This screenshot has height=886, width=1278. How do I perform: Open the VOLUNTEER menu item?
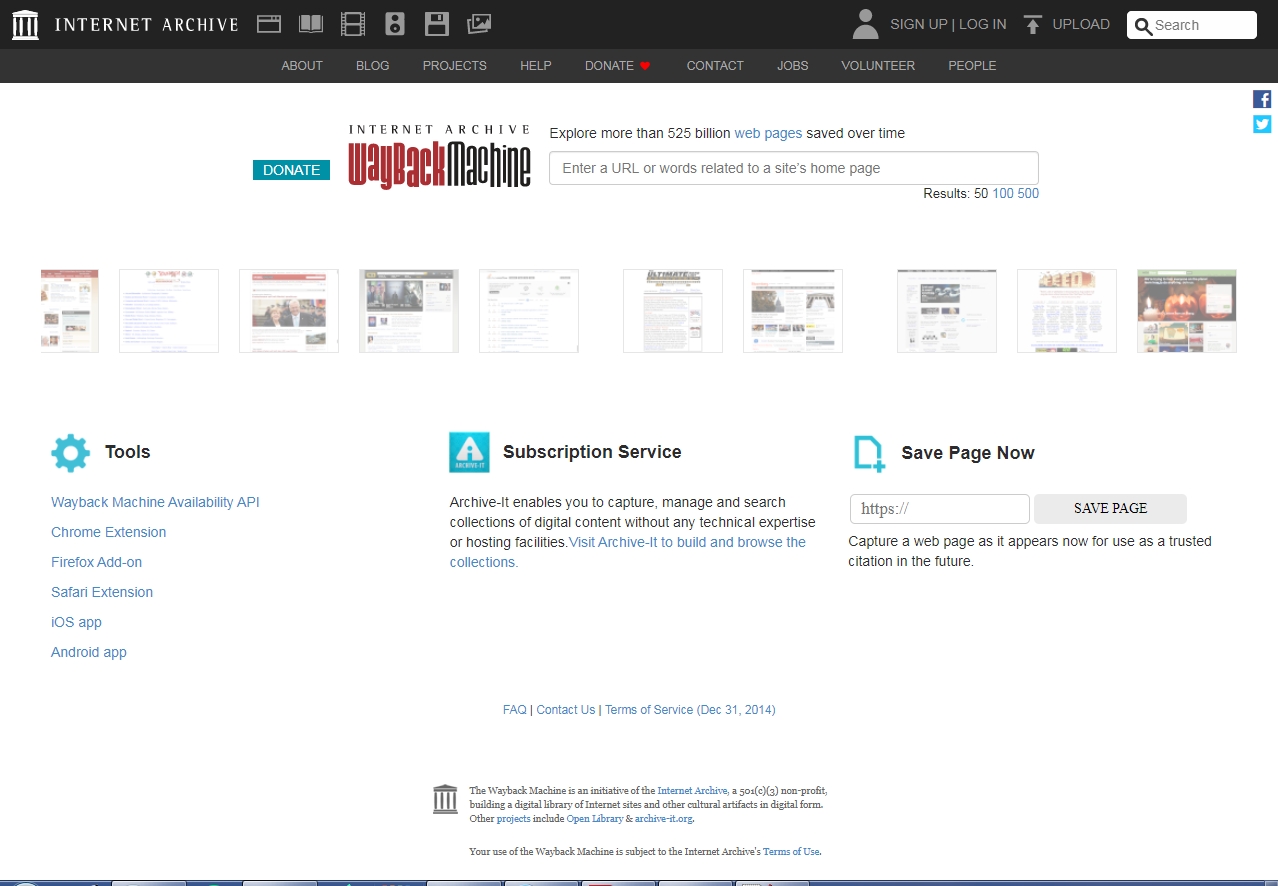(878, 66)
